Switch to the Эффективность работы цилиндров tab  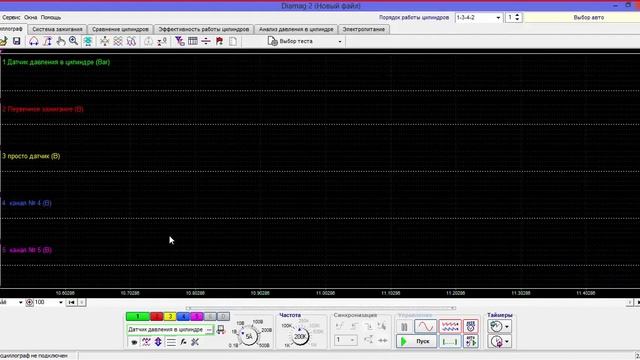(x=204, y=29)
